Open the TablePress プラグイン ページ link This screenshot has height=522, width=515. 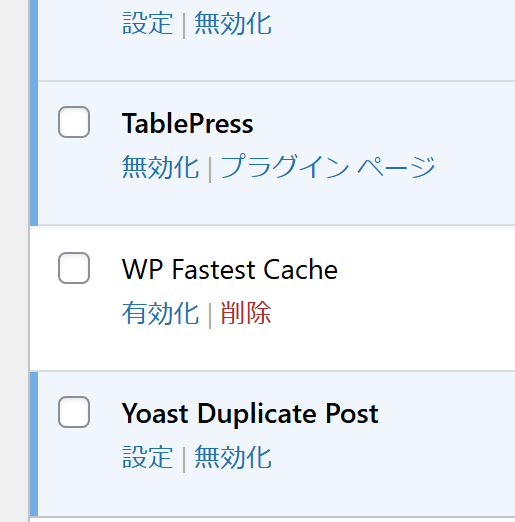tap(328, 167)
